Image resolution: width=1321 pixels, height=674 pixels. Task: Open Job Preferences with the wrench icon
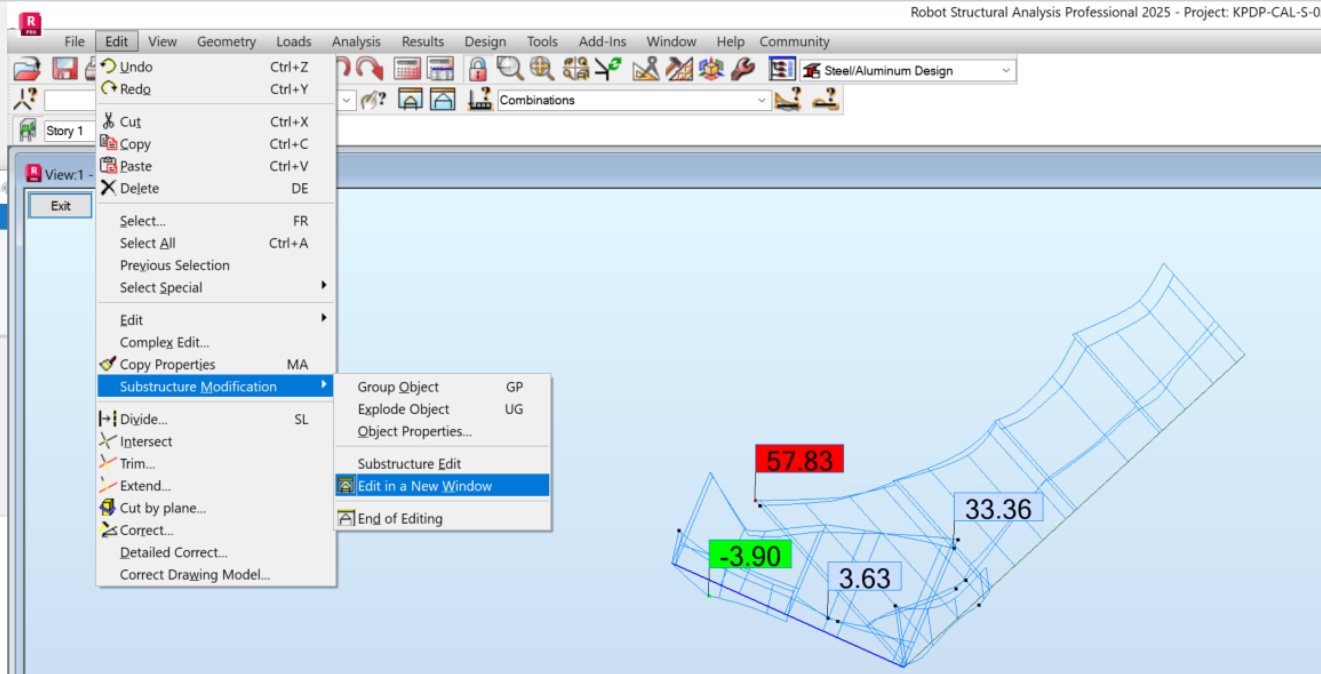click(740, 68)
